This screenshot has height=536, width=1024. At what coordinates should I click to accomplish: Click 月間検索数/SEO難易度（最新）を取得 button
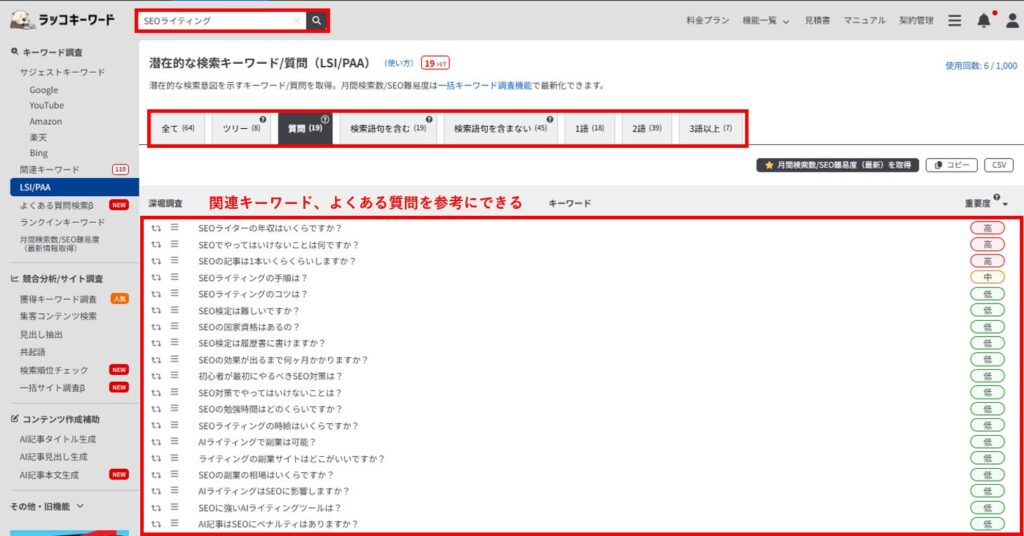pos(837,165)
